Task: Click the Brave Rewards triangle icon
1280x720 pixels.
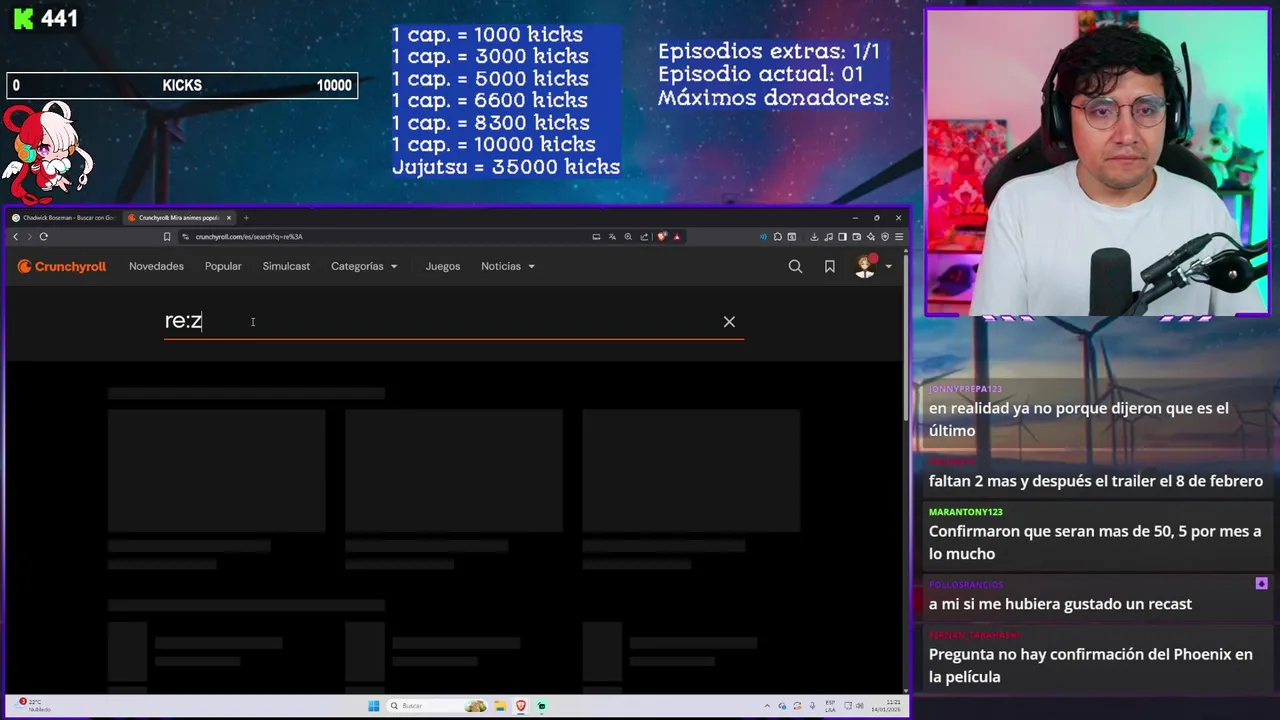Action: [x=677, y=237]
